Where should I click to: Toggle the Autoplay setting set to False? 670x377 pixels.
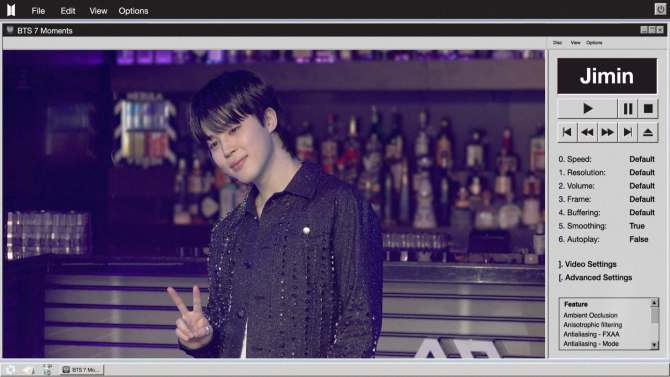[638, 239]
